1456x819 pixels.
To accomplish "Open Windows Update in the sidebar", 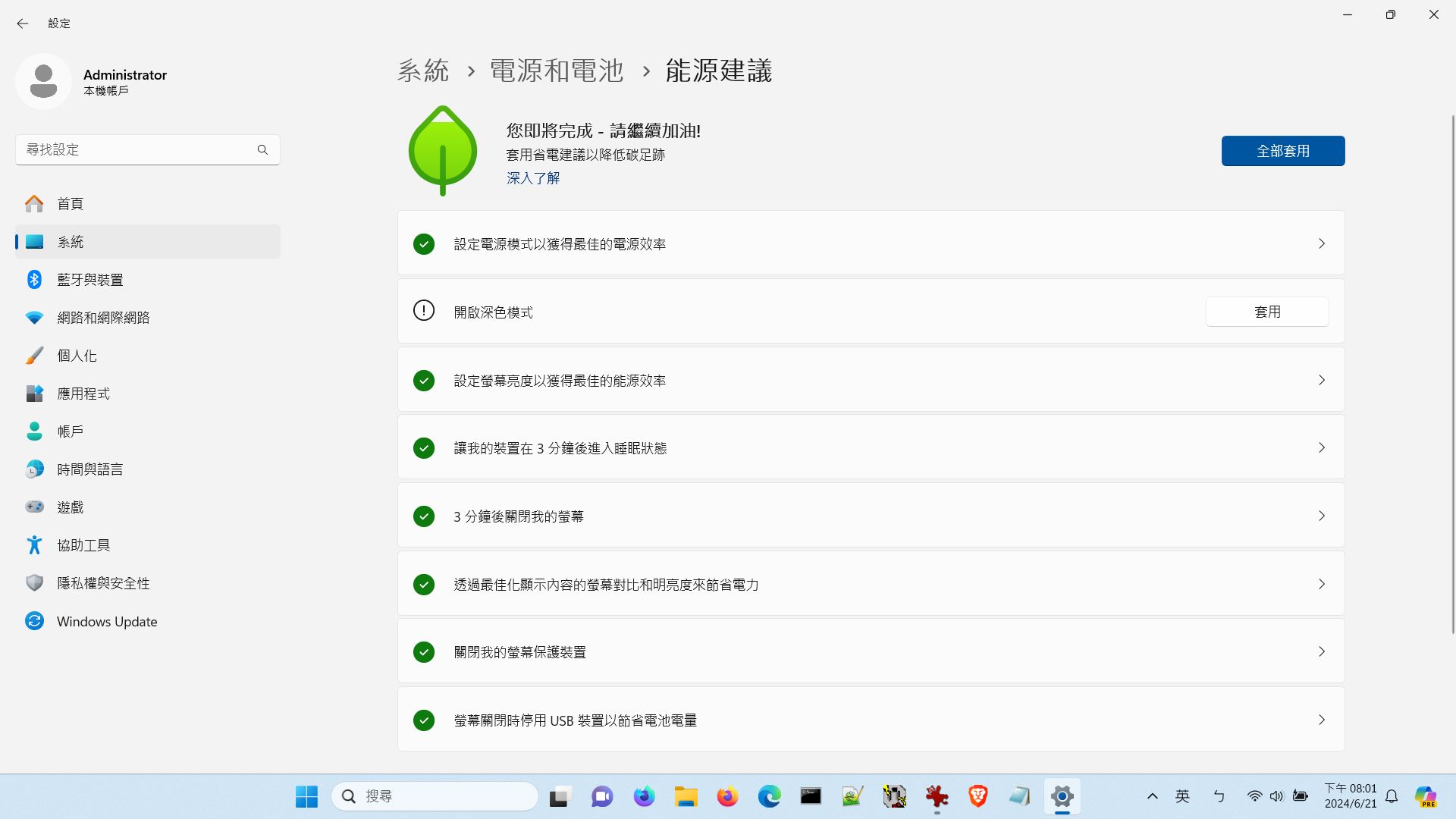I will pos(106,621).
